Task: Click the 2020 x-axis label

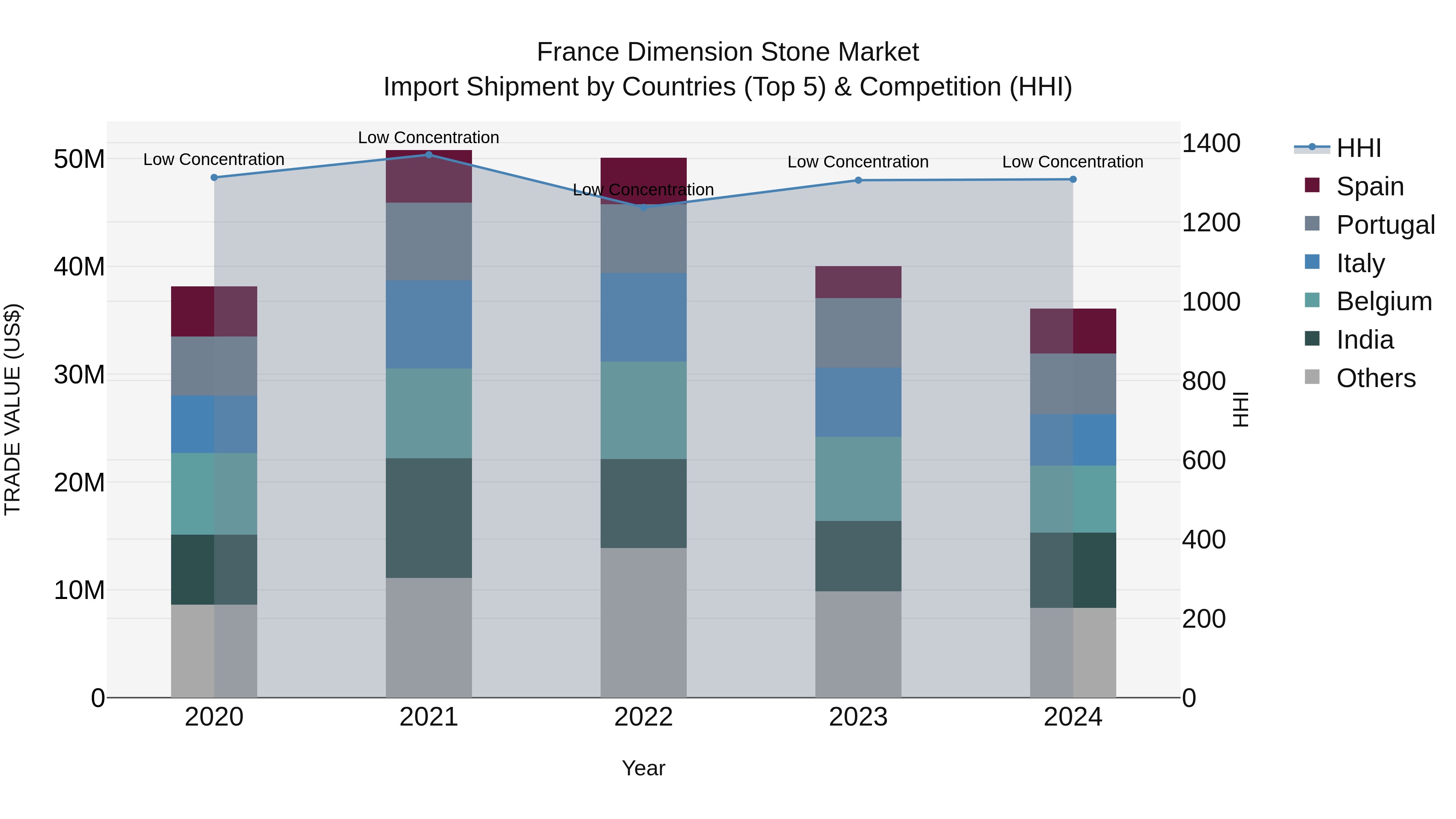Action: (214, 717)
